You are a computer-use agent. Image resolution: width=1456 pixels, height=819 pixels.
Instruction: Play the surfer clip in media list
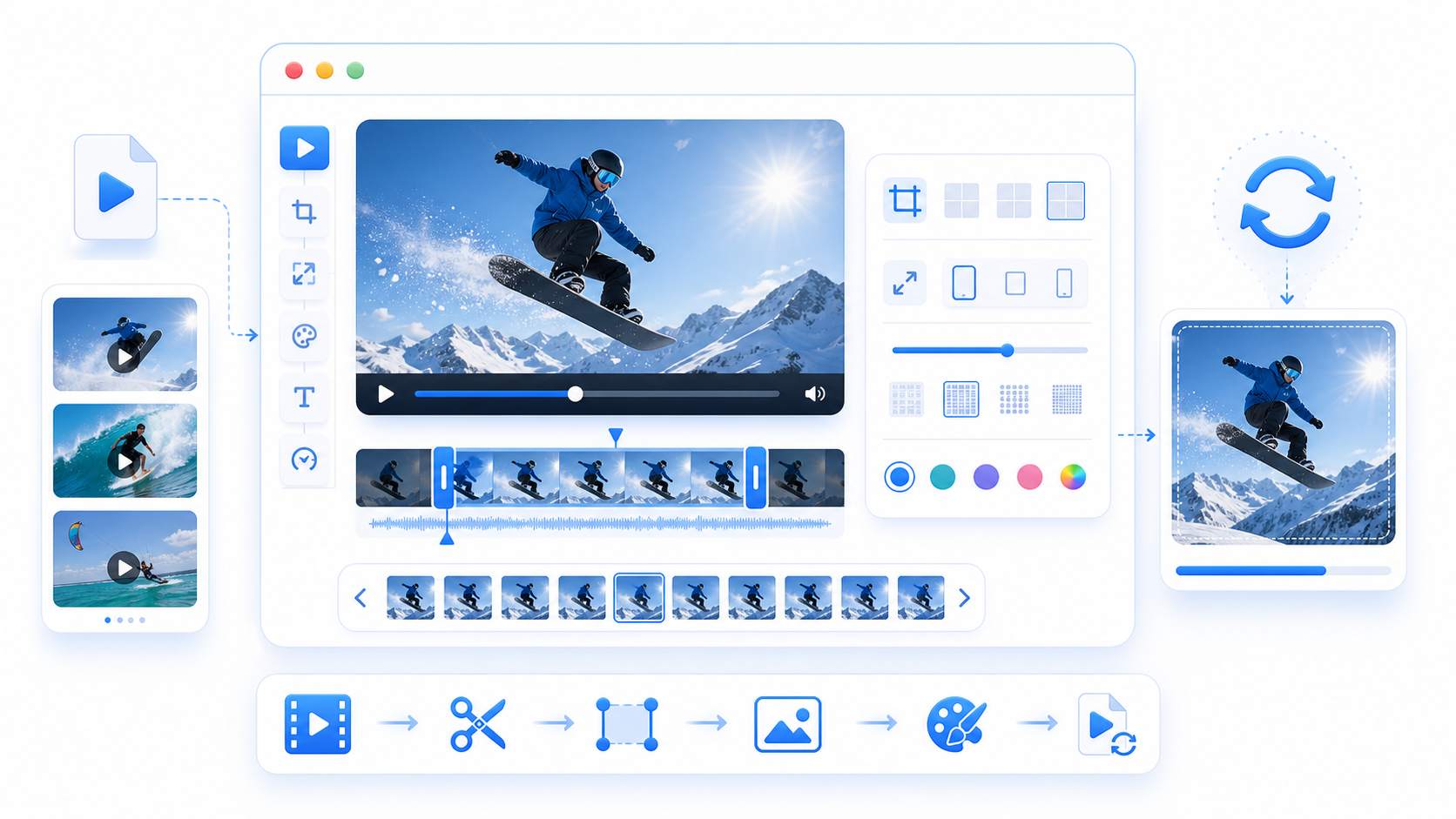coord(125,461)
